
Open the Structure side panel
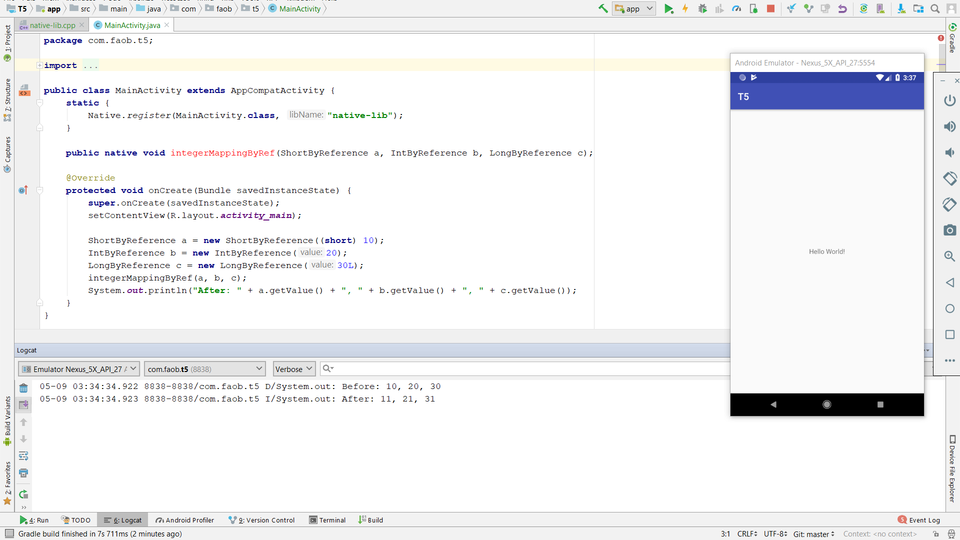tap(7, 100)
